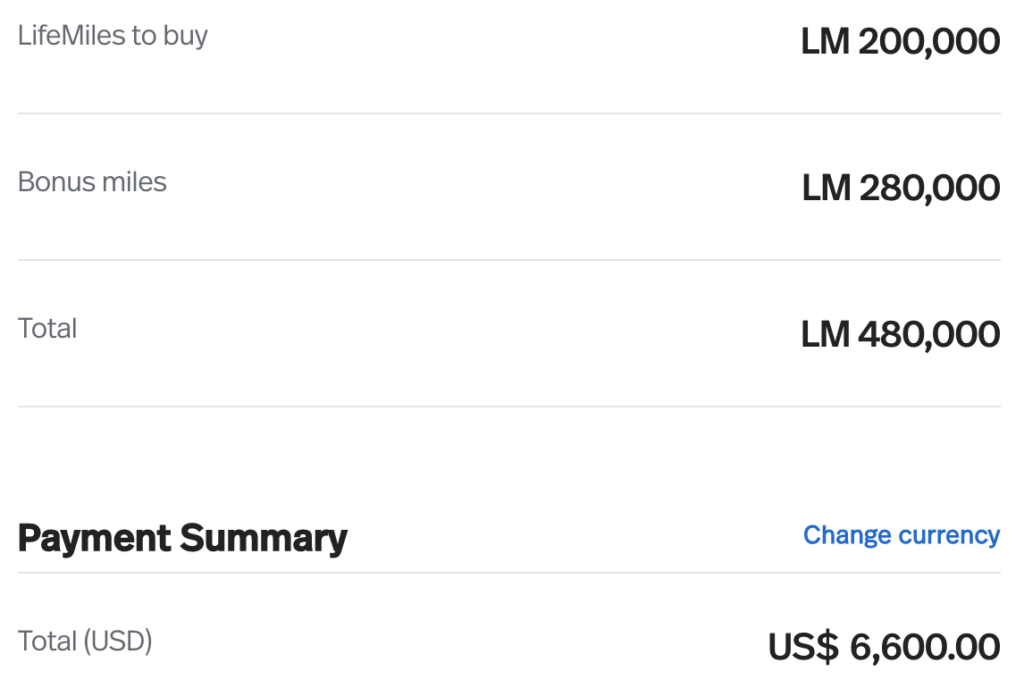Click the US$ currency symbol in payment total

[803, 647]
